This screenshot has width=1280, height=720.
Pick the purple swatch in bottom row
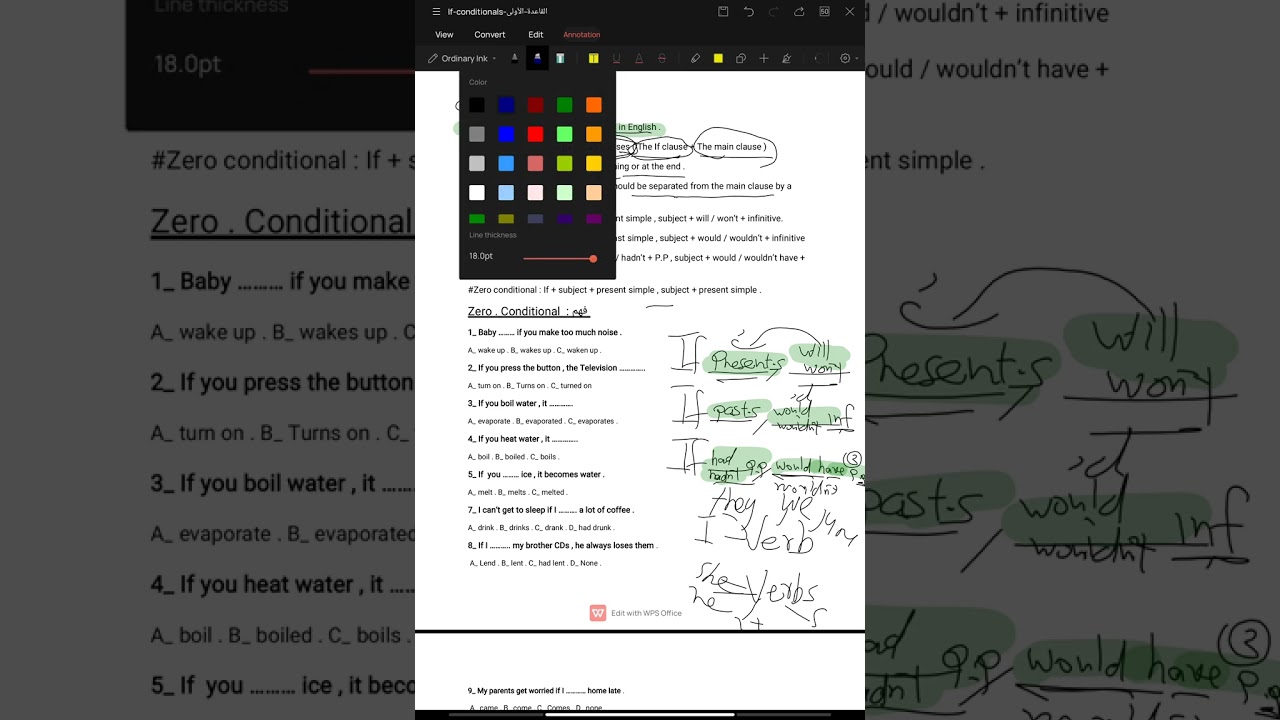(x=593, y=219)
